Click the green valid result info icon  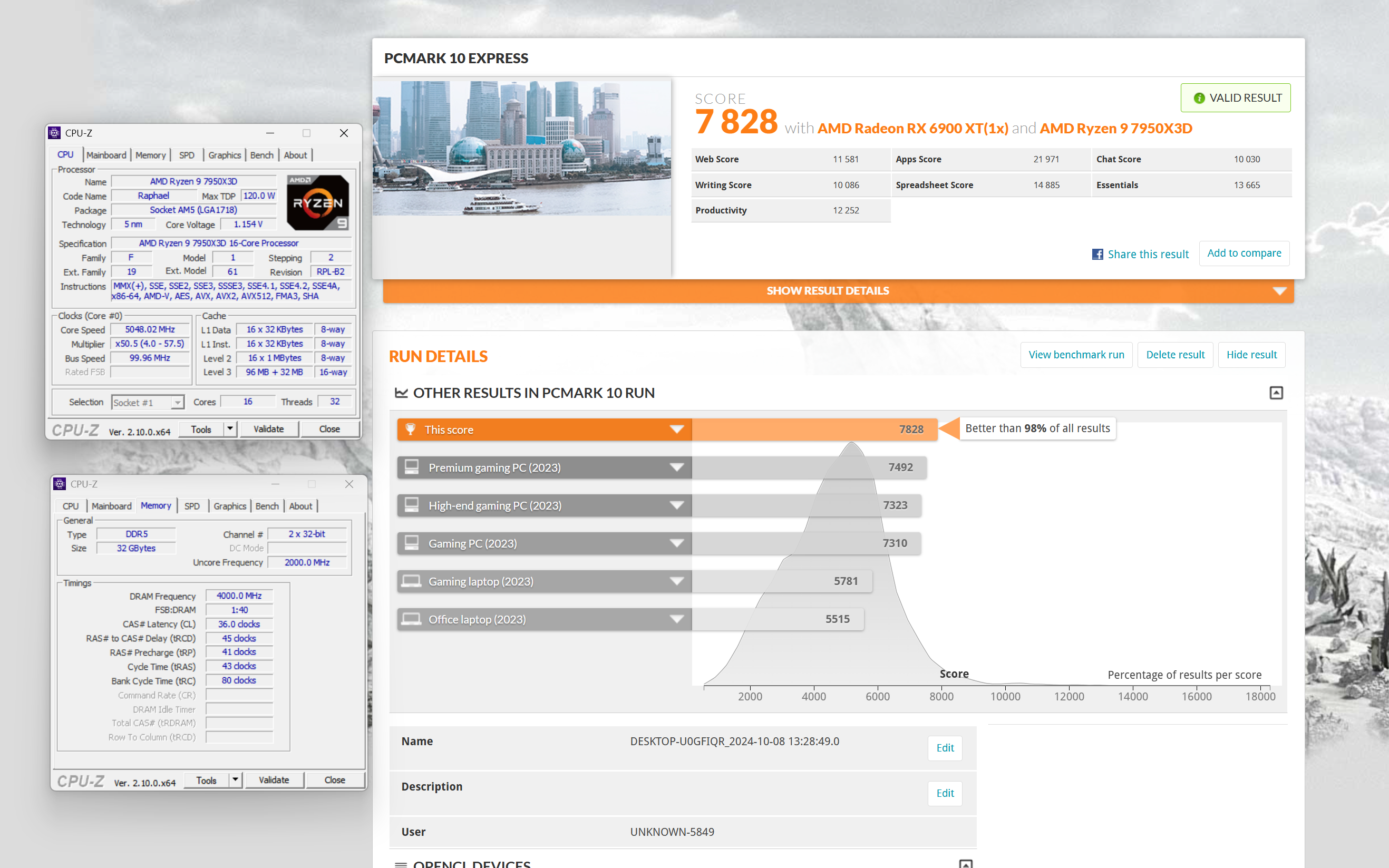pyautogui.click(x=1199, y=98)
